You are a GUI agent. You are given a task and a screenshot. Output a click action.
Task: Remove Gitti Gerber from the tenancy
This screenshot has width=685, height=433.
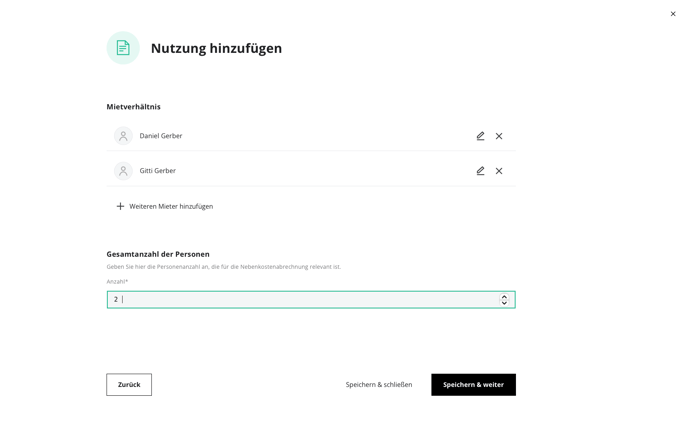tap(499, 171)
